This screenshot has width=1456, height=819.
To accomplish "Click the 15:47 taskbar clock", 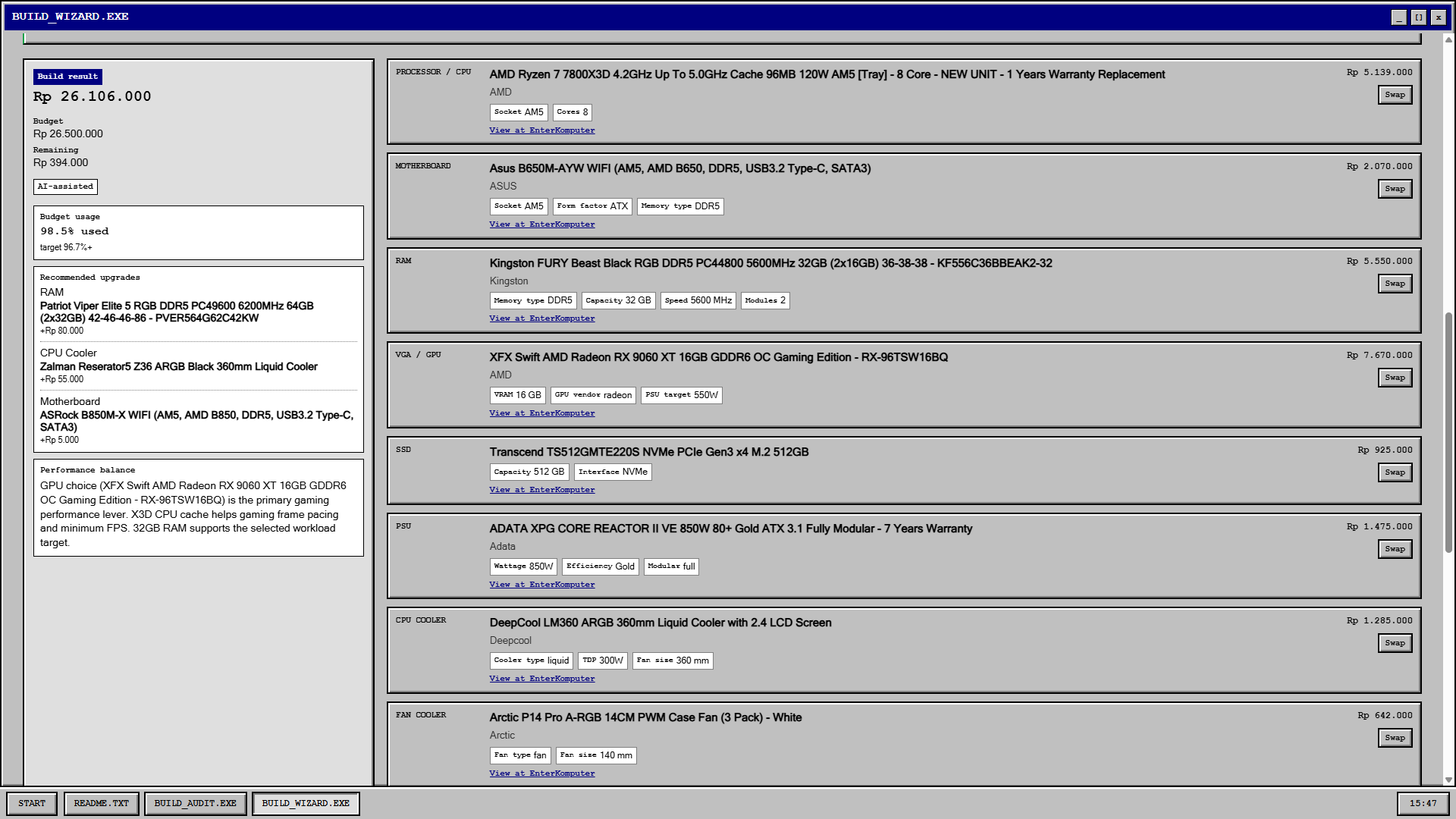I will pyautogui.click(x=1423, y=804).
